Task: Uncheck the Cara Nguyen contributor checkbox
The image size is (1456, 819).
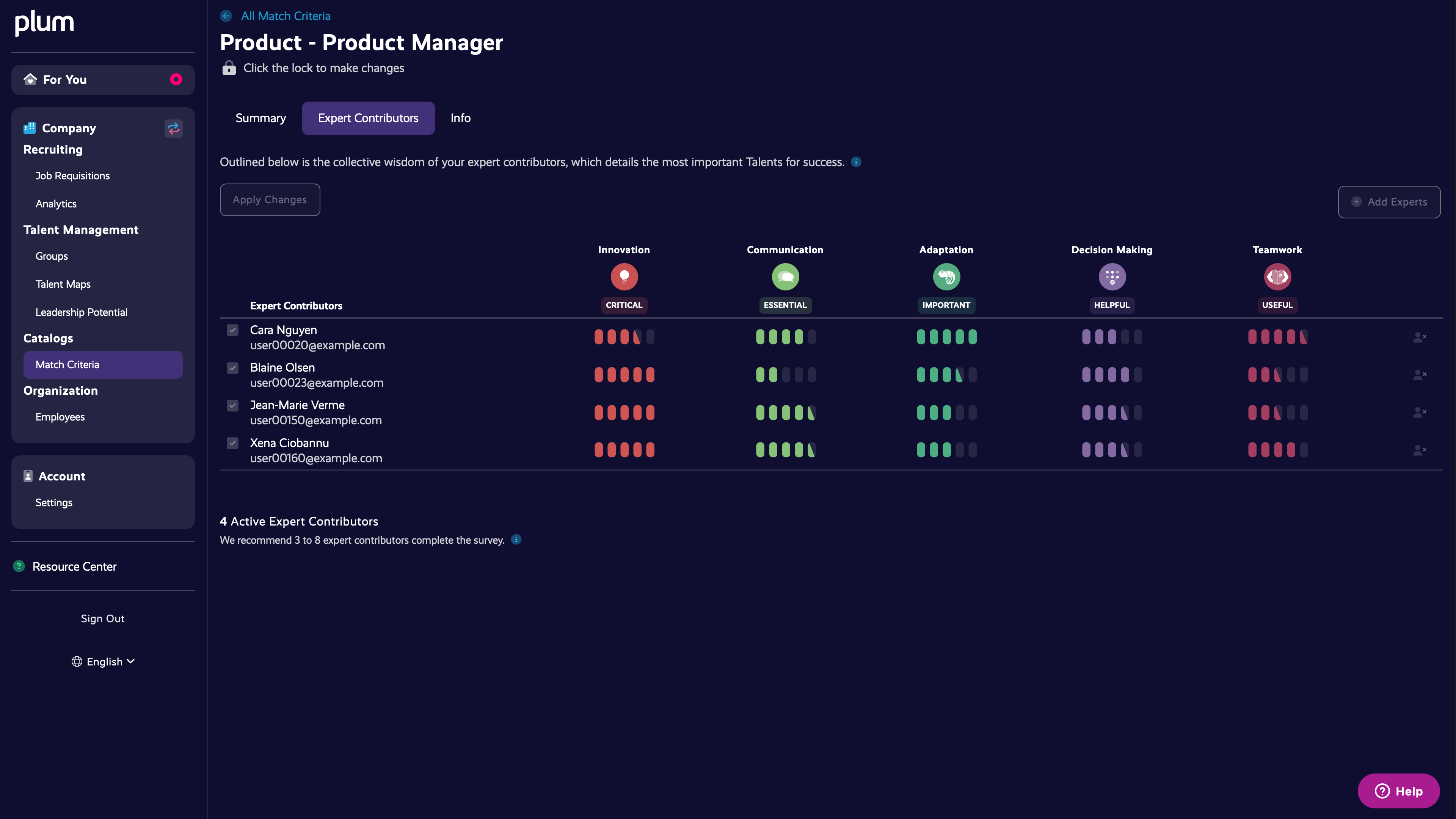Action: click(233, 330)
